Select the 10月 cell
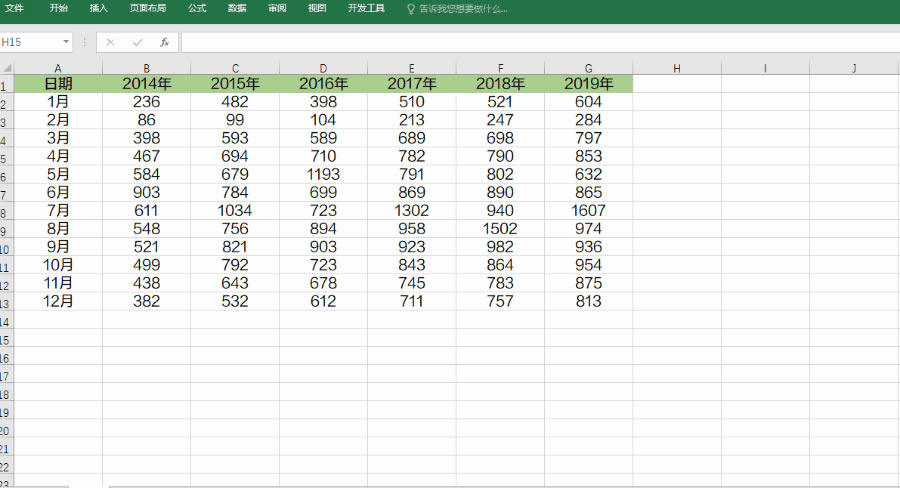Image resolution: width=900 pixels, height=488 pixels. (x=58, y=265)
